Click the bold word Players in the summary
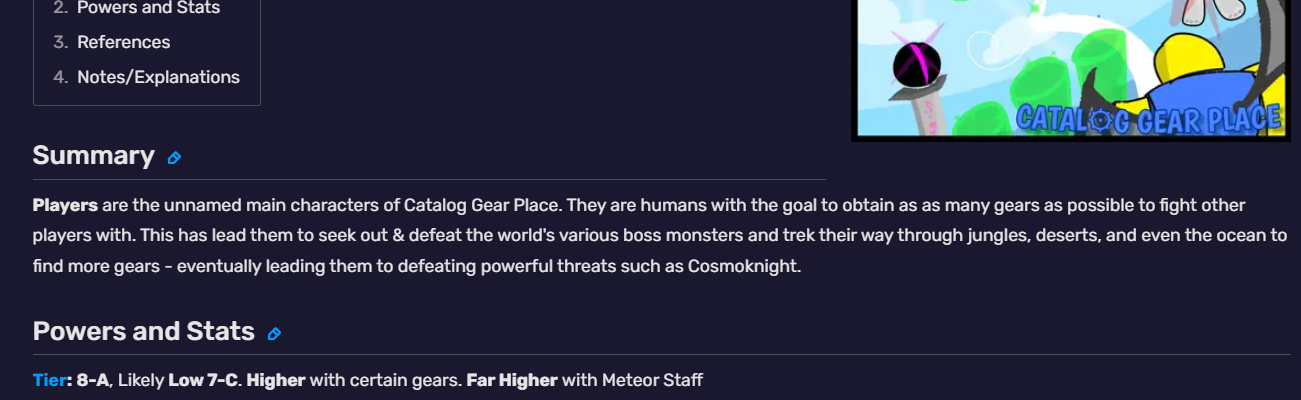 (x=65, y=205)
